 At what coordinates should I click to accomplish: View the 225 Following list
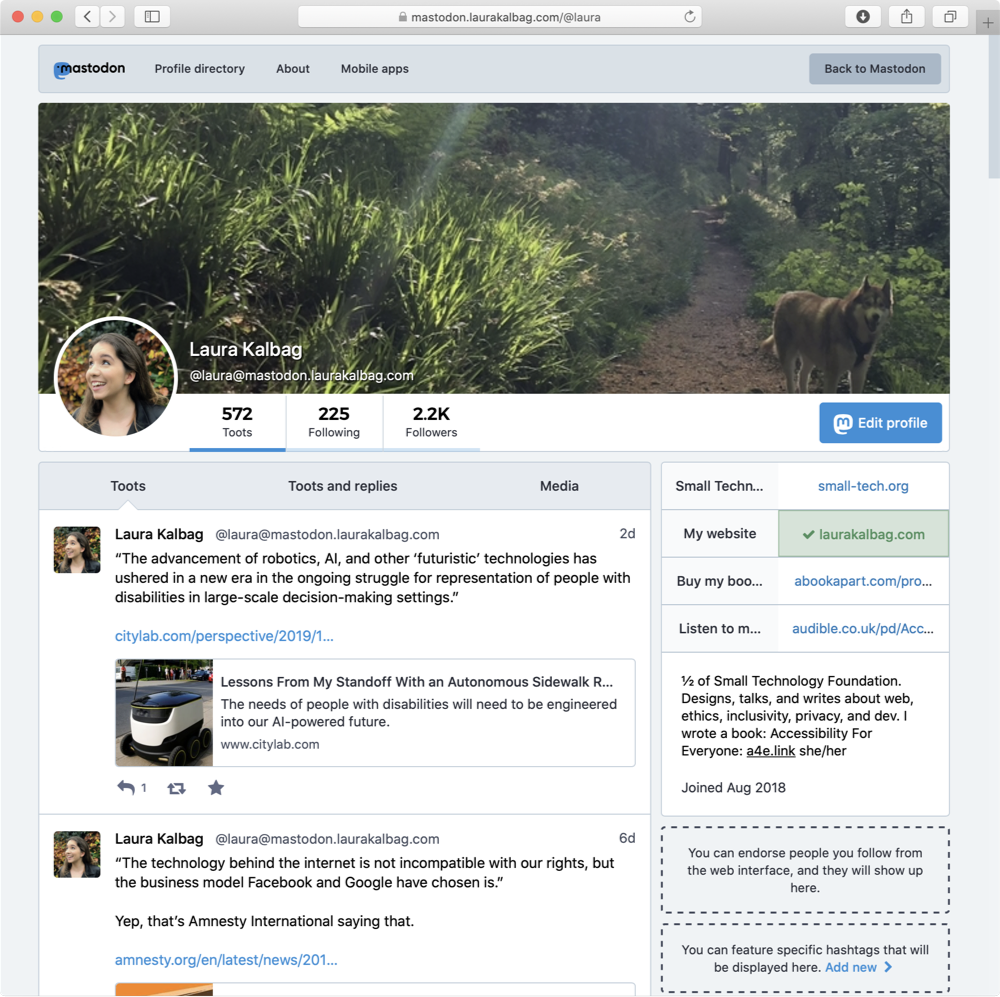[334, 422]
